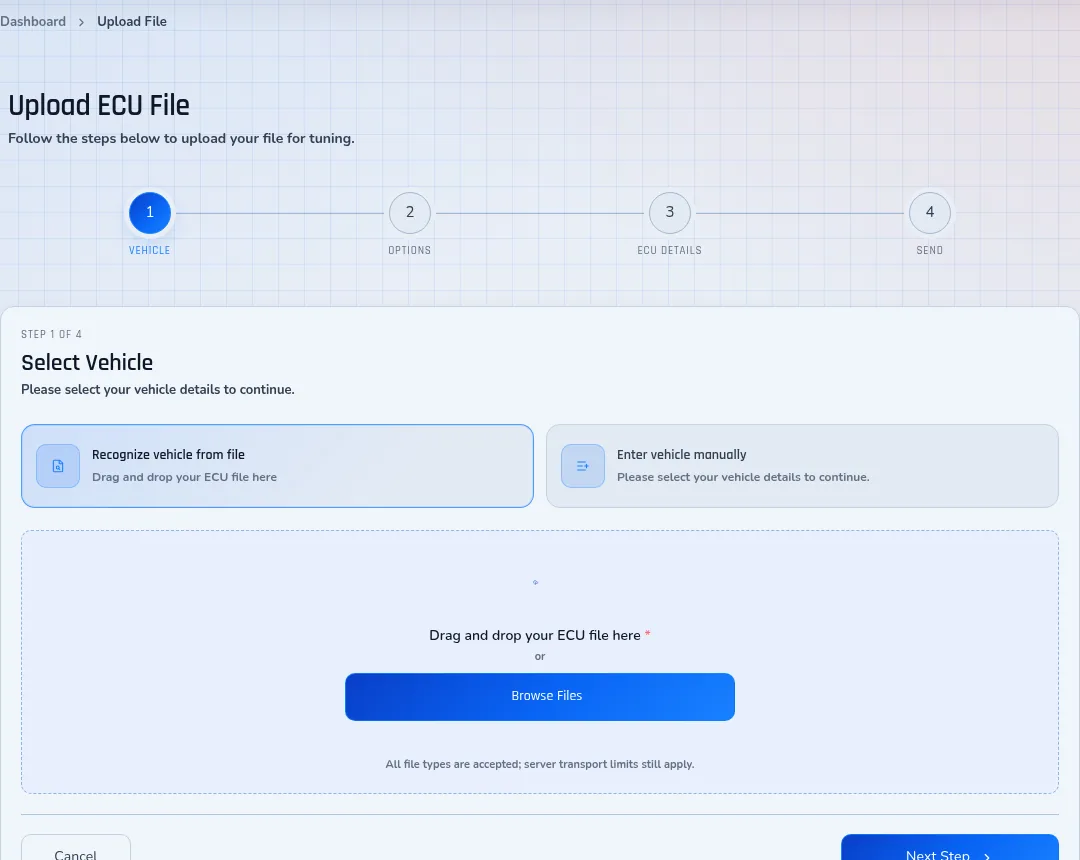Click the Upload File breadcrumb
The height and width of the screenshot is (860, 1080).
[x=132, y=21]
